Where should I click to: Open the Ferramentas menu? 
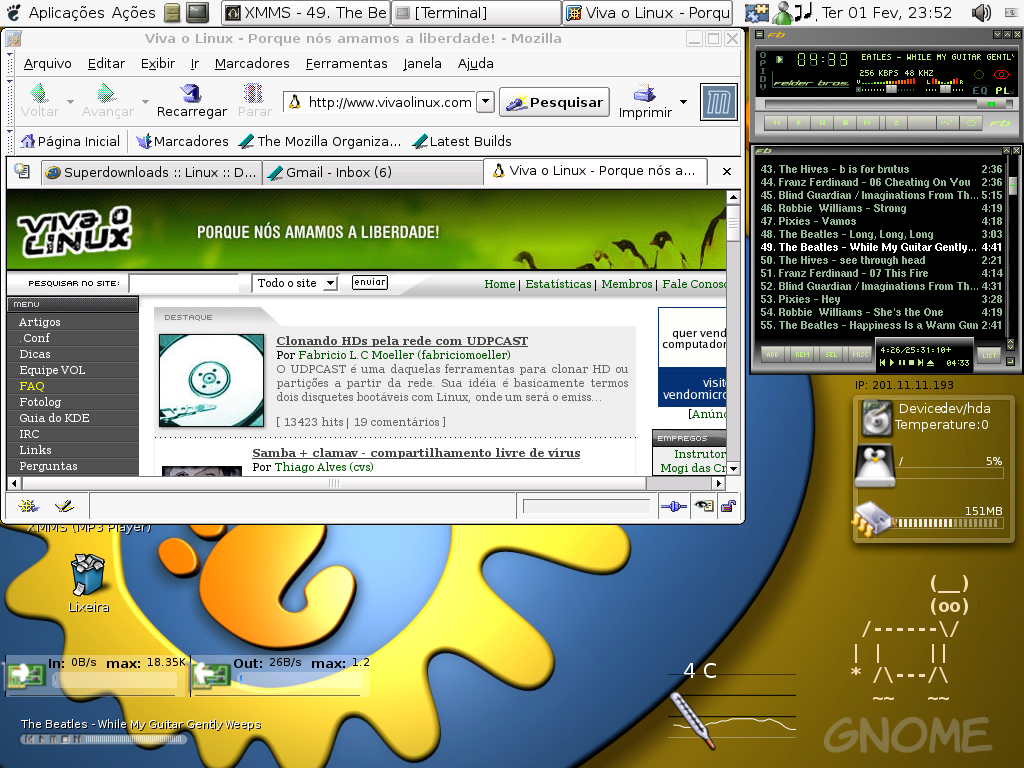click(x=346, y=63)
